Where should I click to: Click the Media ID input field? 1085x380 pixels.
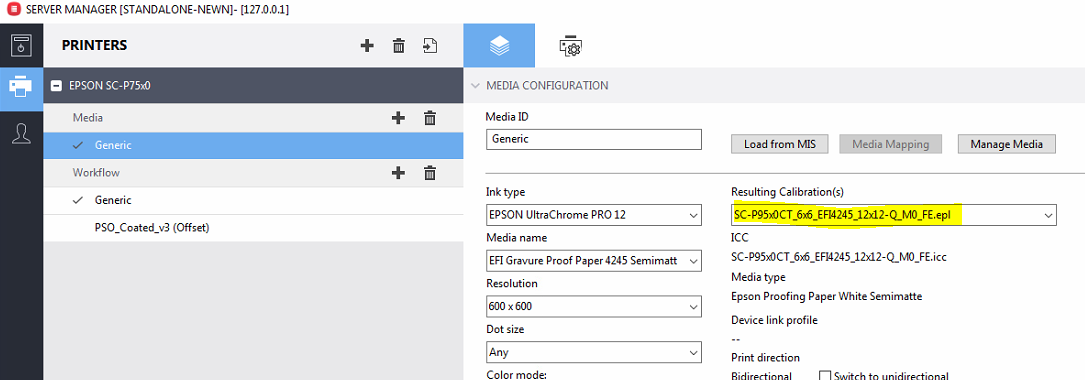[594, 139]
